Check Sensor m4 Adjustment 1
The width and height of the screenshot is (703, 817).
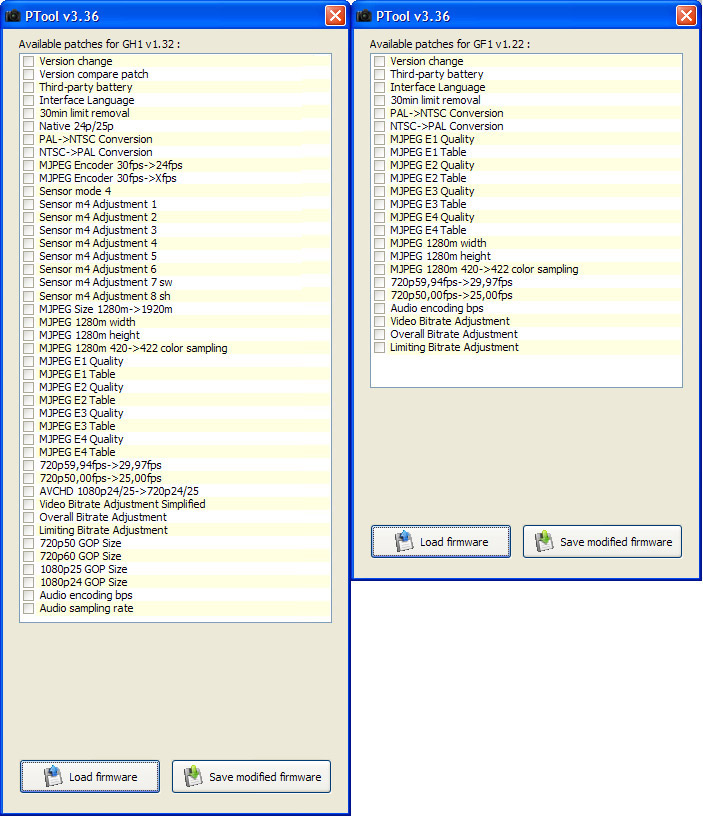(x=29, y=205)
